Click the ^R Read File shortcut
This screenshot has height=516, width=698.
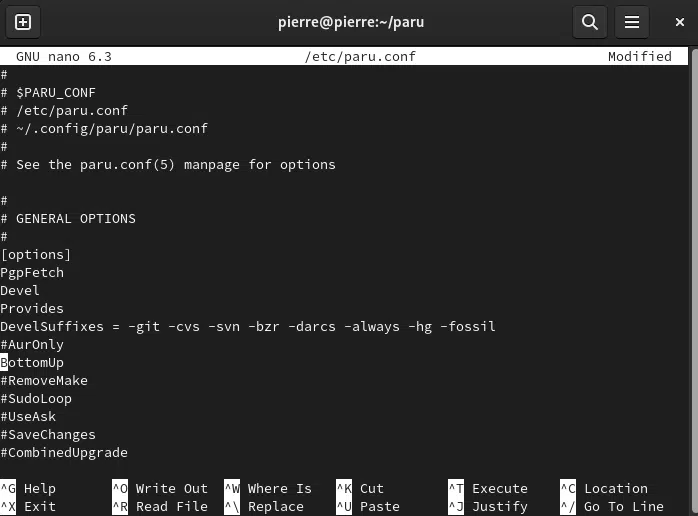point(160,507)
